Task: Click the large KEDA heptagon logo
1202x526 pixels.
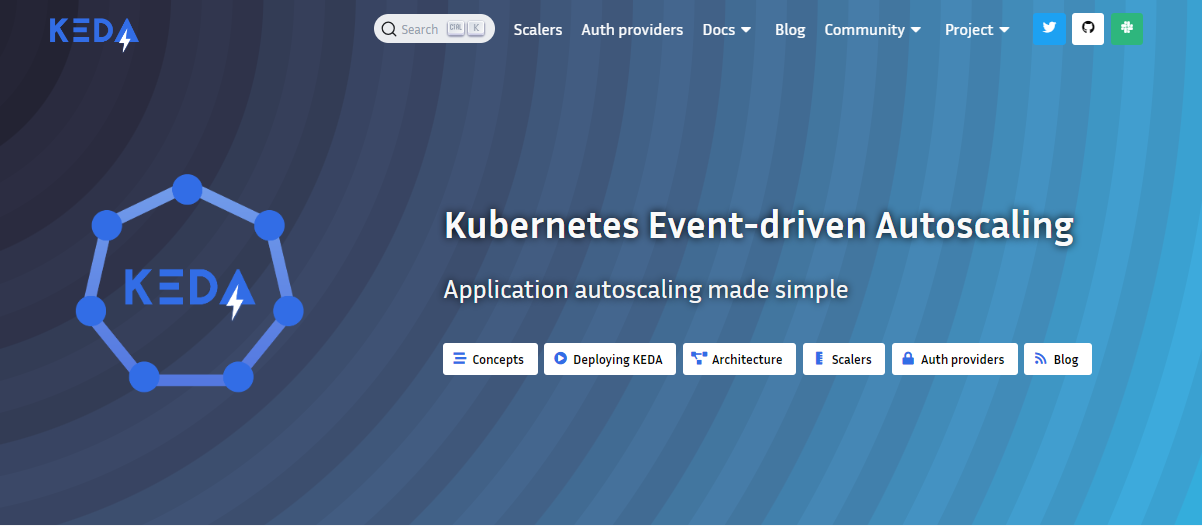Action: point(189,284)
